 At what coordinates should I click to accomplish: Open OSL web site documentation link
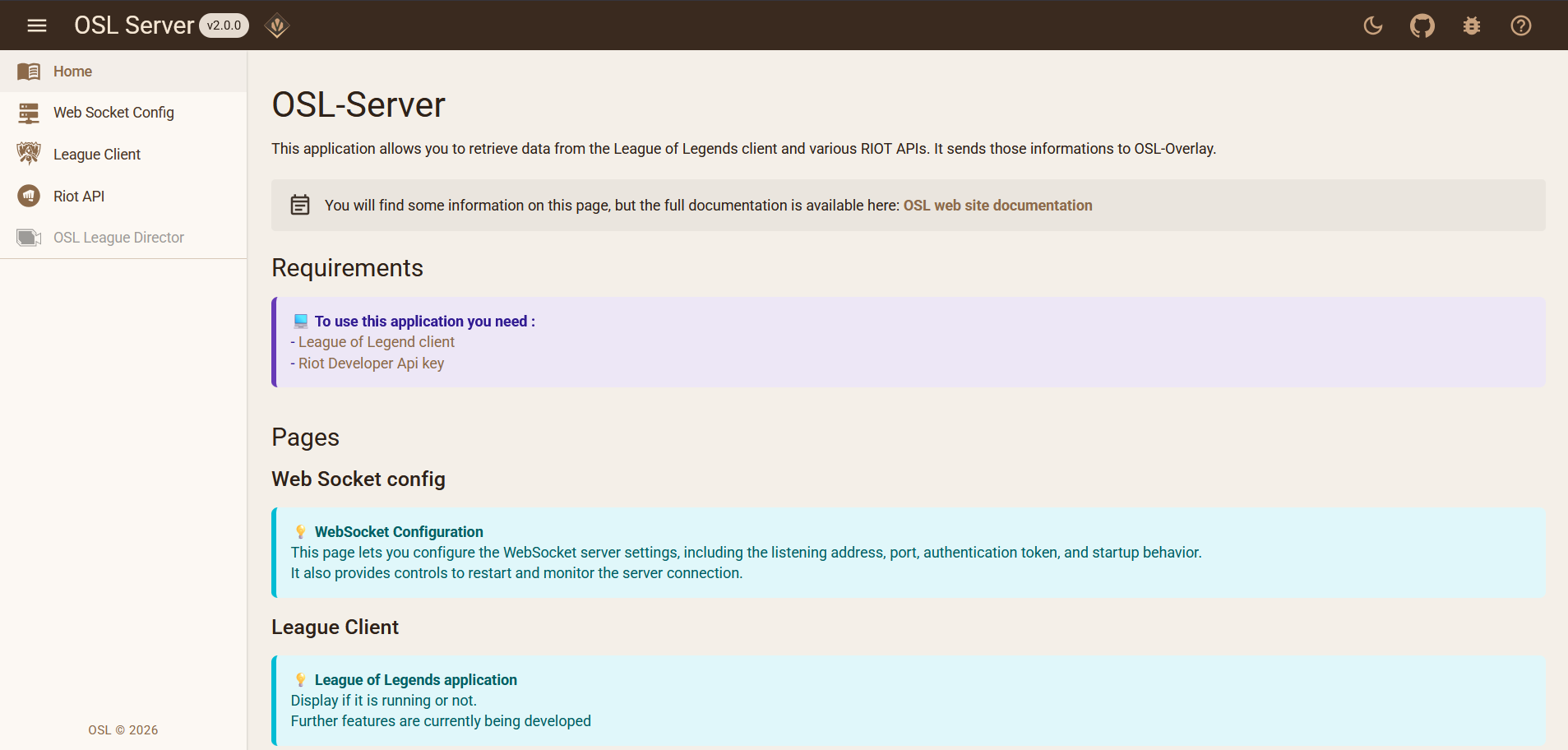[997, 206]
